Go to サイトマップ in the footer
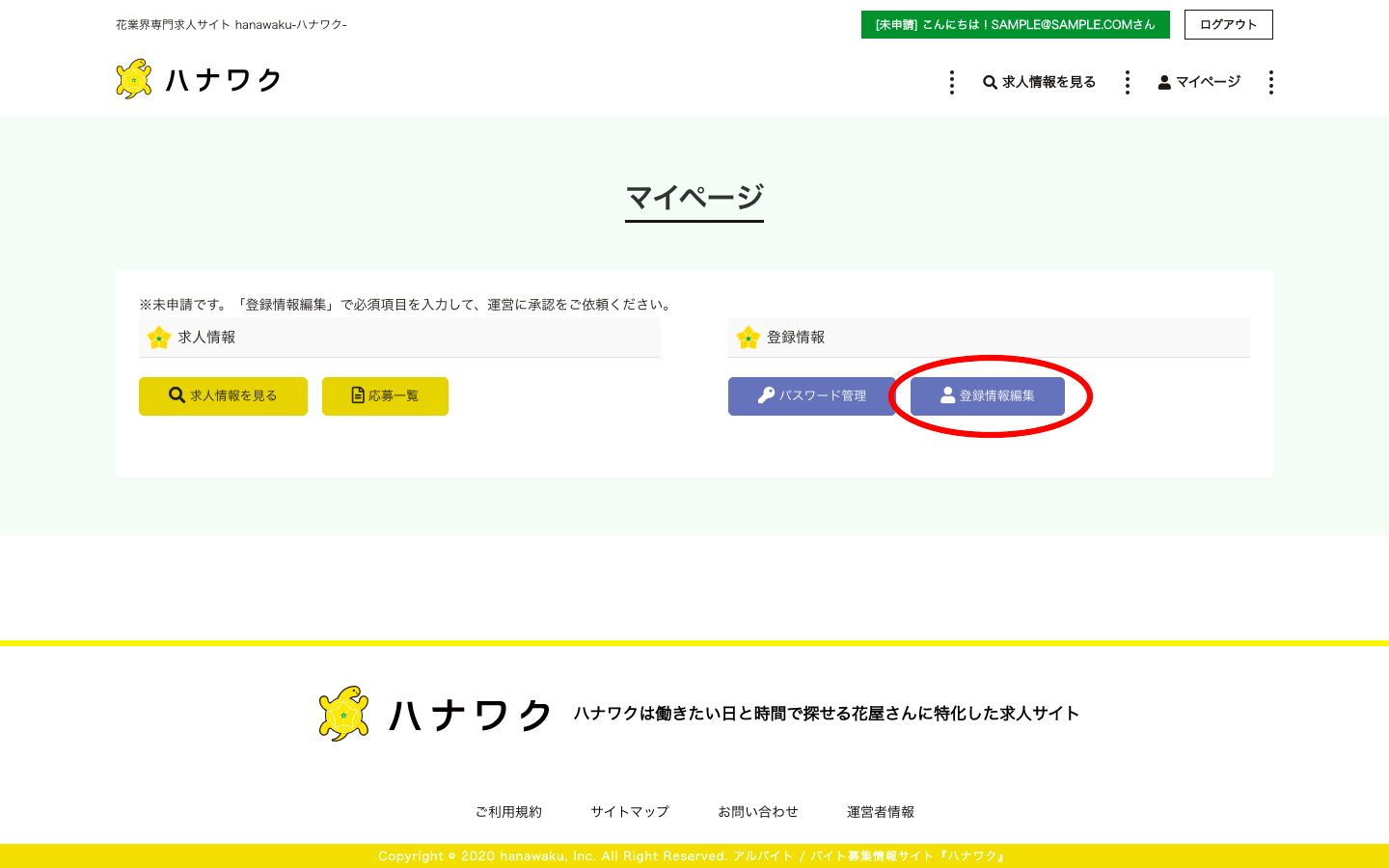 (x=630, y=812)
